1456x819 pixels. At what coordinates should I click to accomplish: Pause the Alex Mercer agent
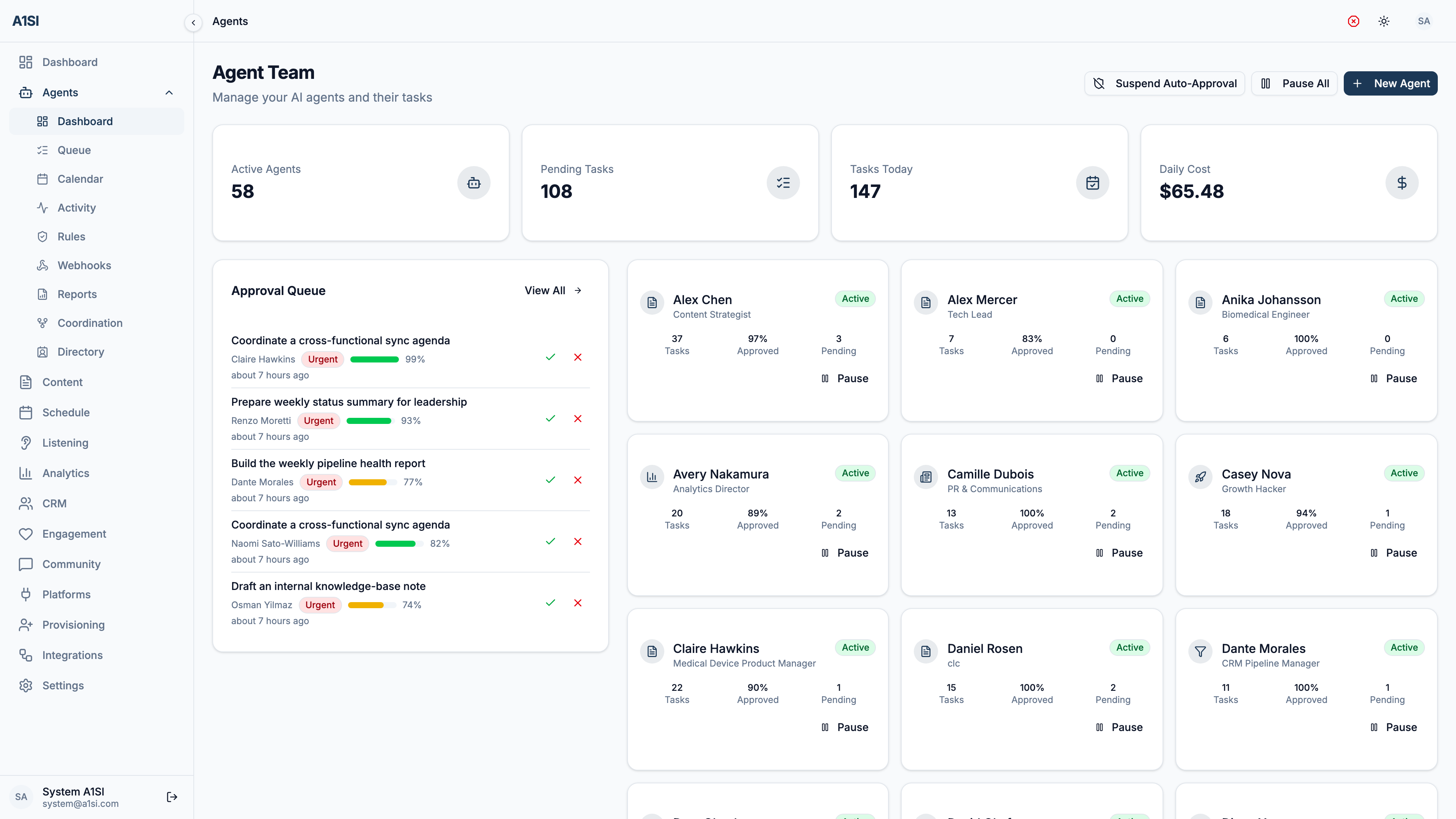tap(1119, 379)
